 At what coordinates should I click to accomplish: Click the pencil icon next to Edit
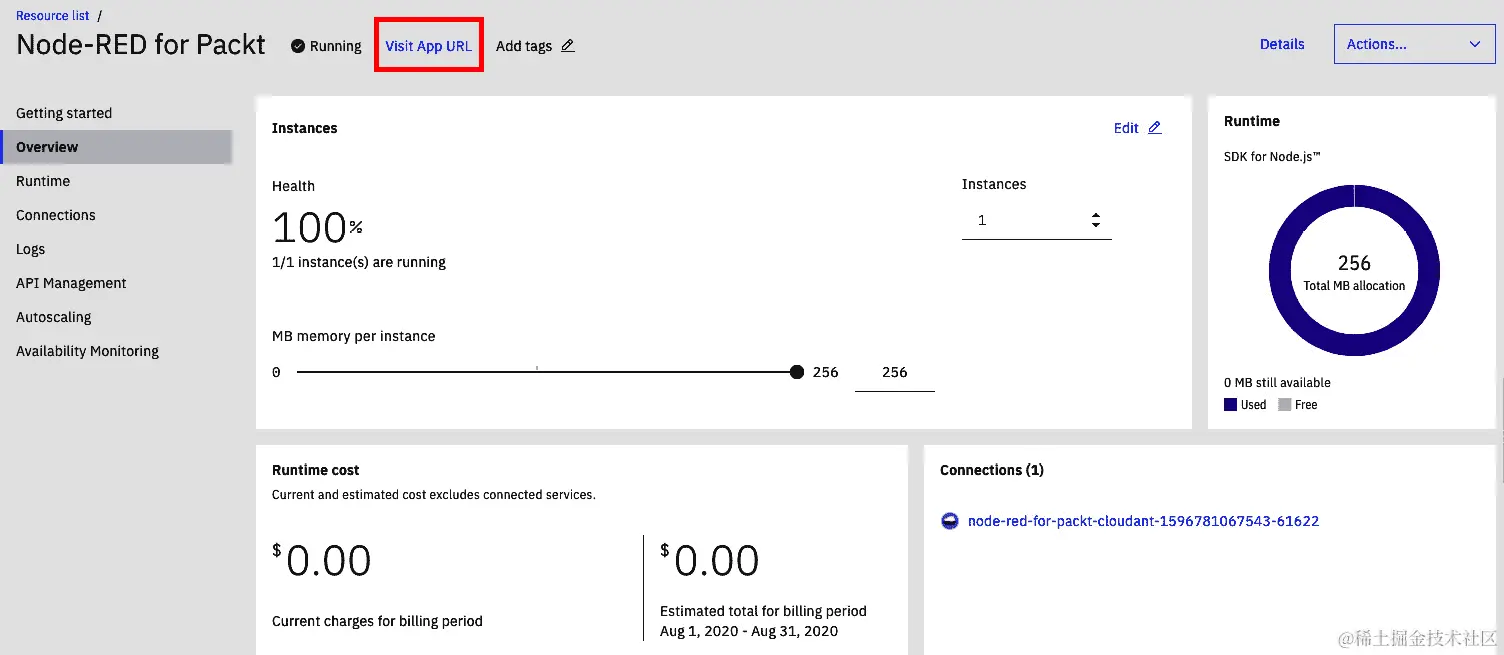click(x=1155, y=128)
